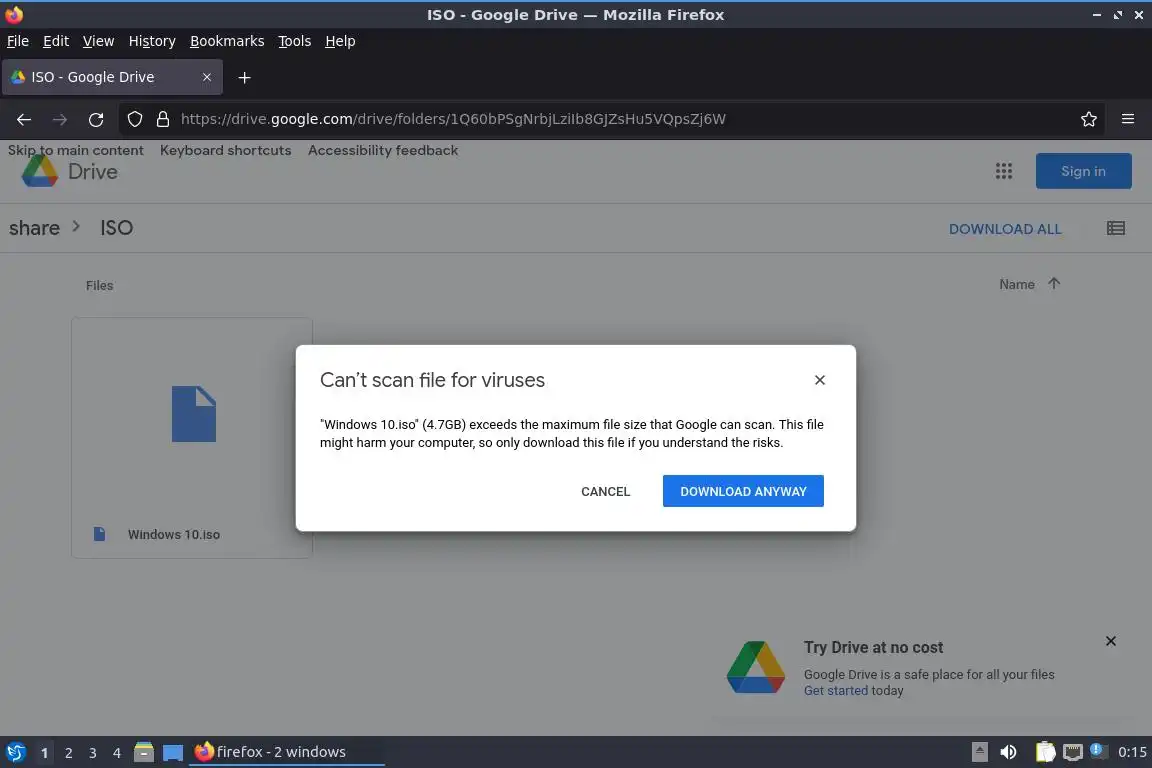Switch to workspace 2

click(68, 753)
